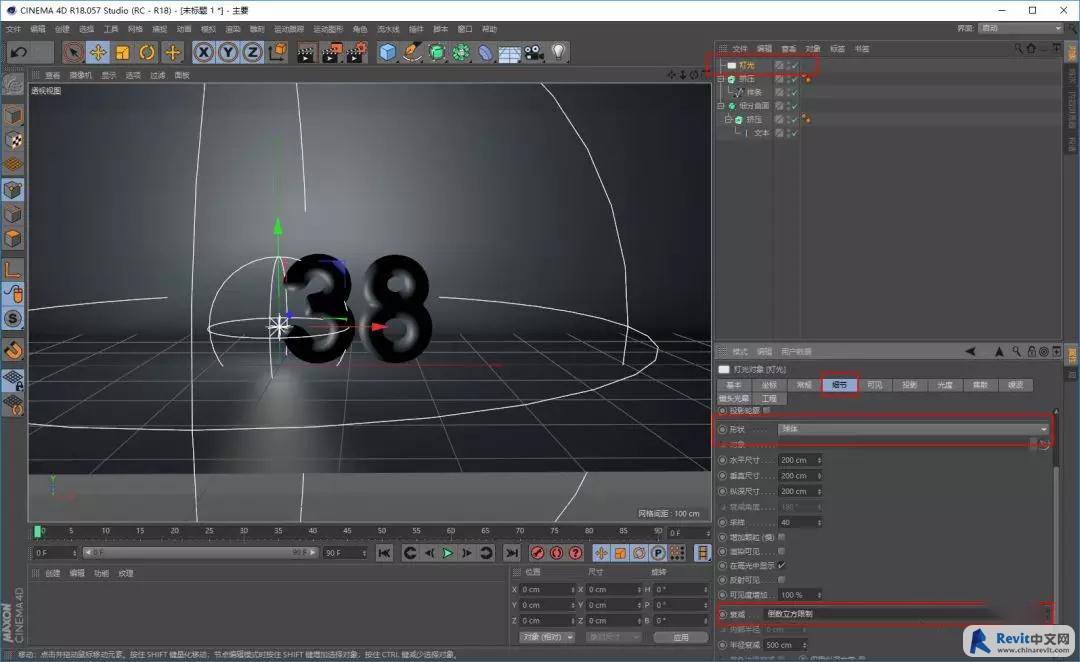
Task: Go back with Attribute Manager left arrow
Action: click(x=970, y=351)
